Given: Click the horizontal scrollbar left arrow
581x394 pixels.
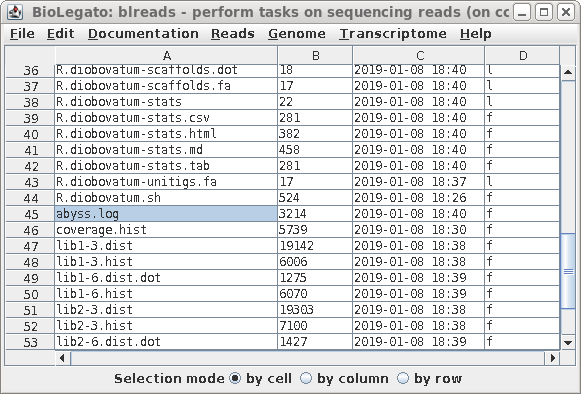Looking at the screenshot, I should (x=62, y=358).
